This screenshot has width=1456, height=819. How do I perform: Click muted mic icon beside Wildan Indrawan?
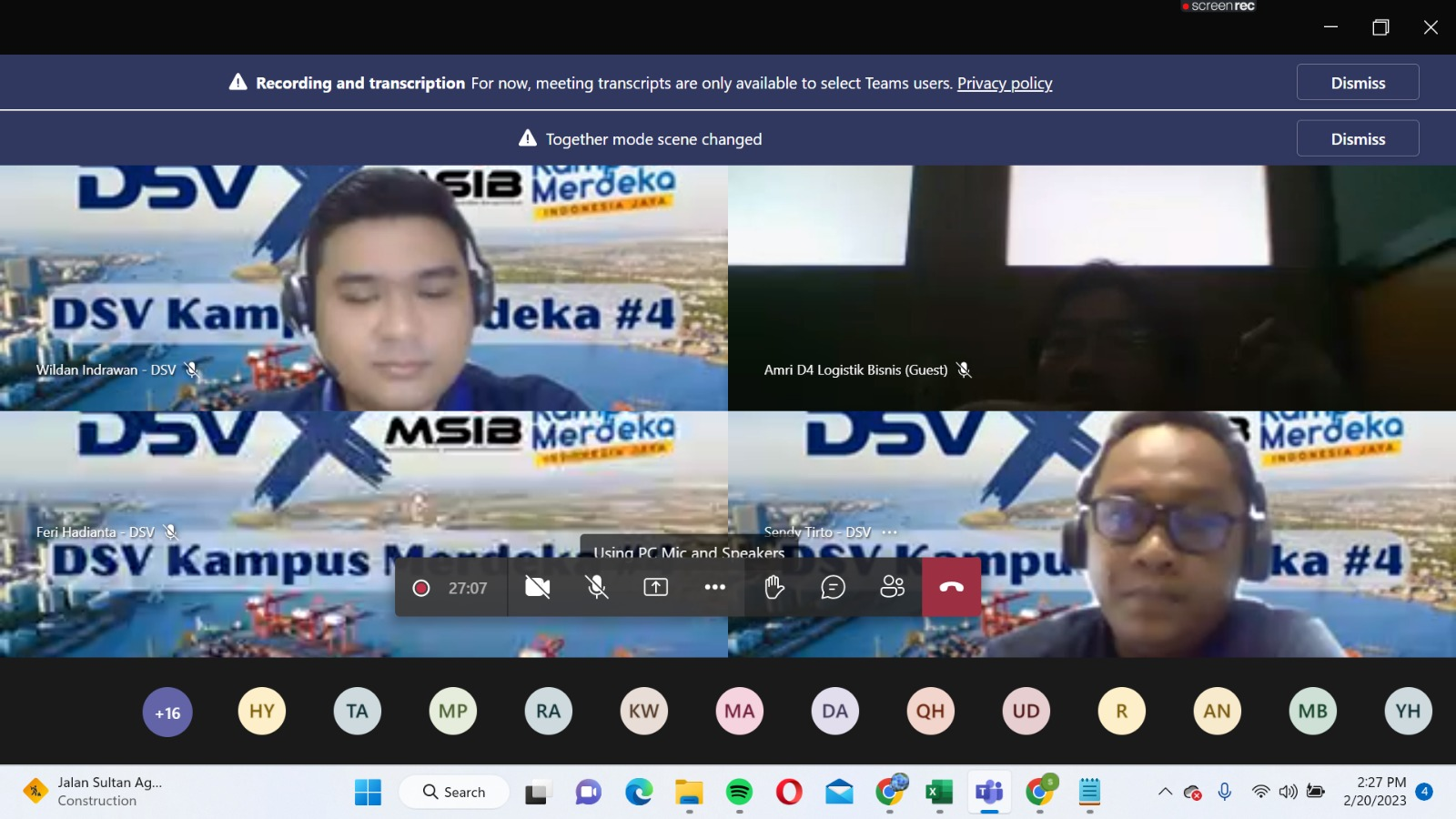point(192,370)
